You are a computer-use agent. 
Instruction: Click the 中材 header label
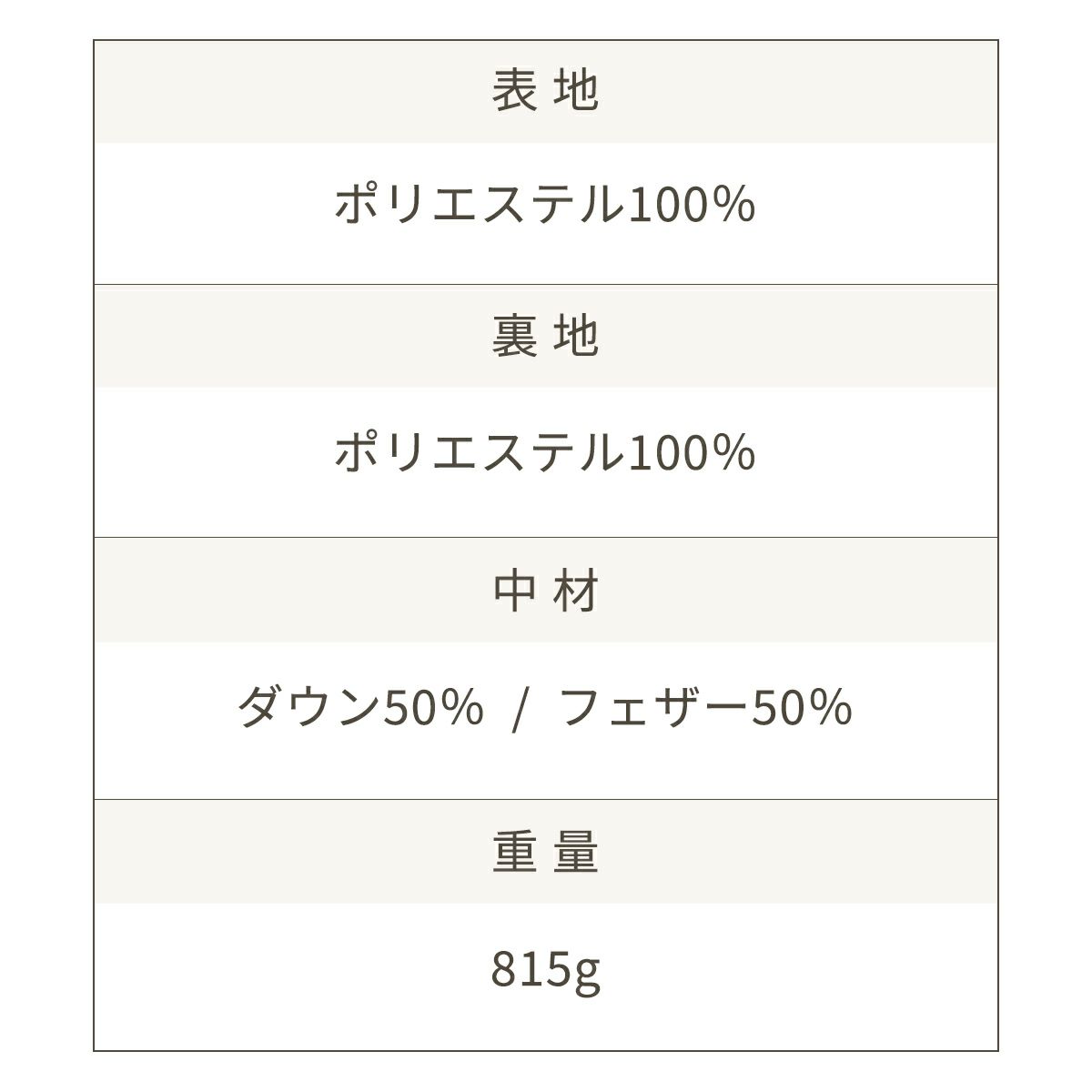tap(545, 591)
